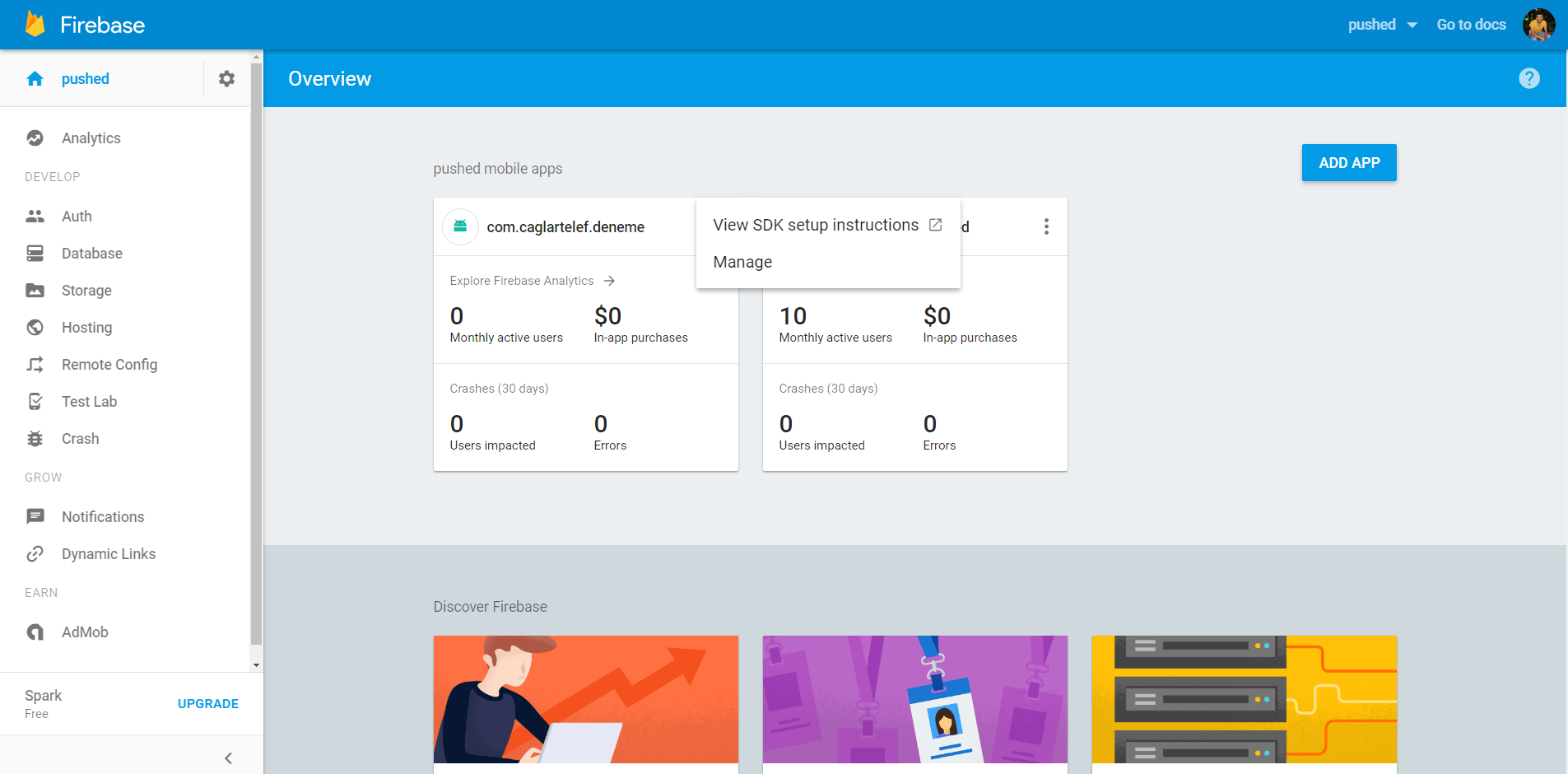This screenshot has height=774, width=1568.
Task: Click Android icon of com.caglartelef.deneme app
Action: point(461,226)
